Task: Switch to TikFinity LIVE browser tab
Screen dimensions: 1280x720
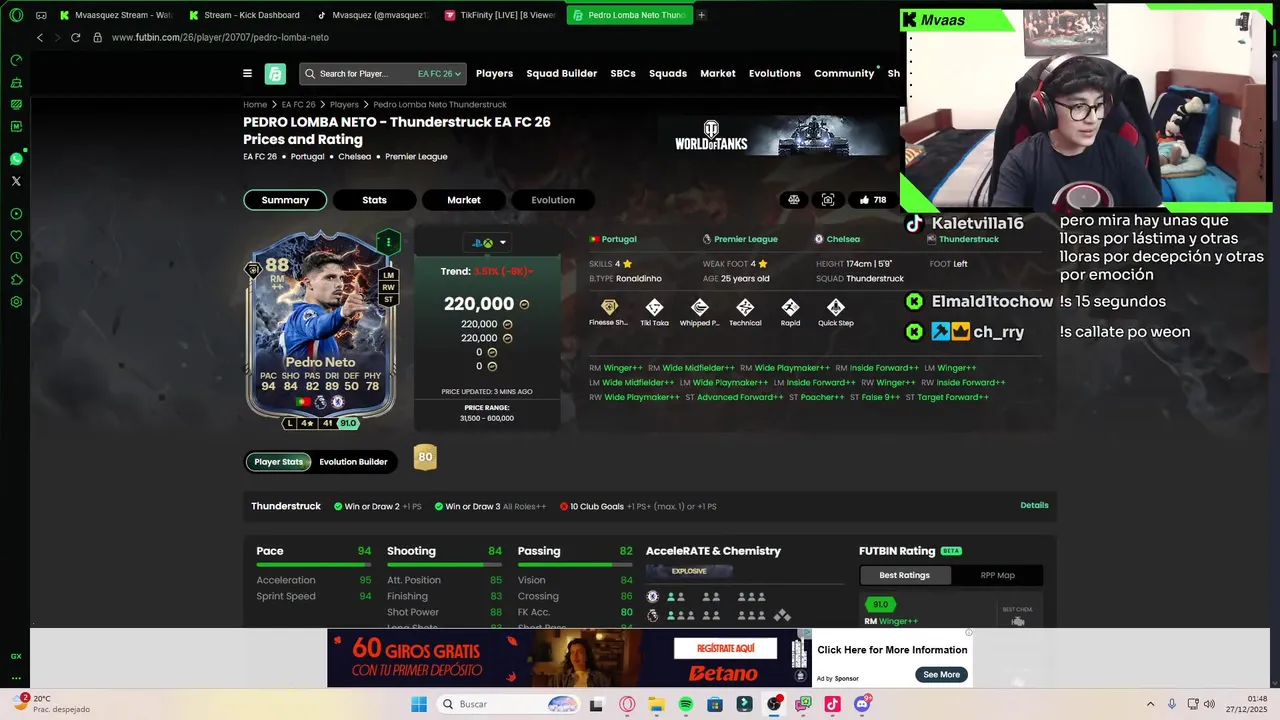Action: 500,15
